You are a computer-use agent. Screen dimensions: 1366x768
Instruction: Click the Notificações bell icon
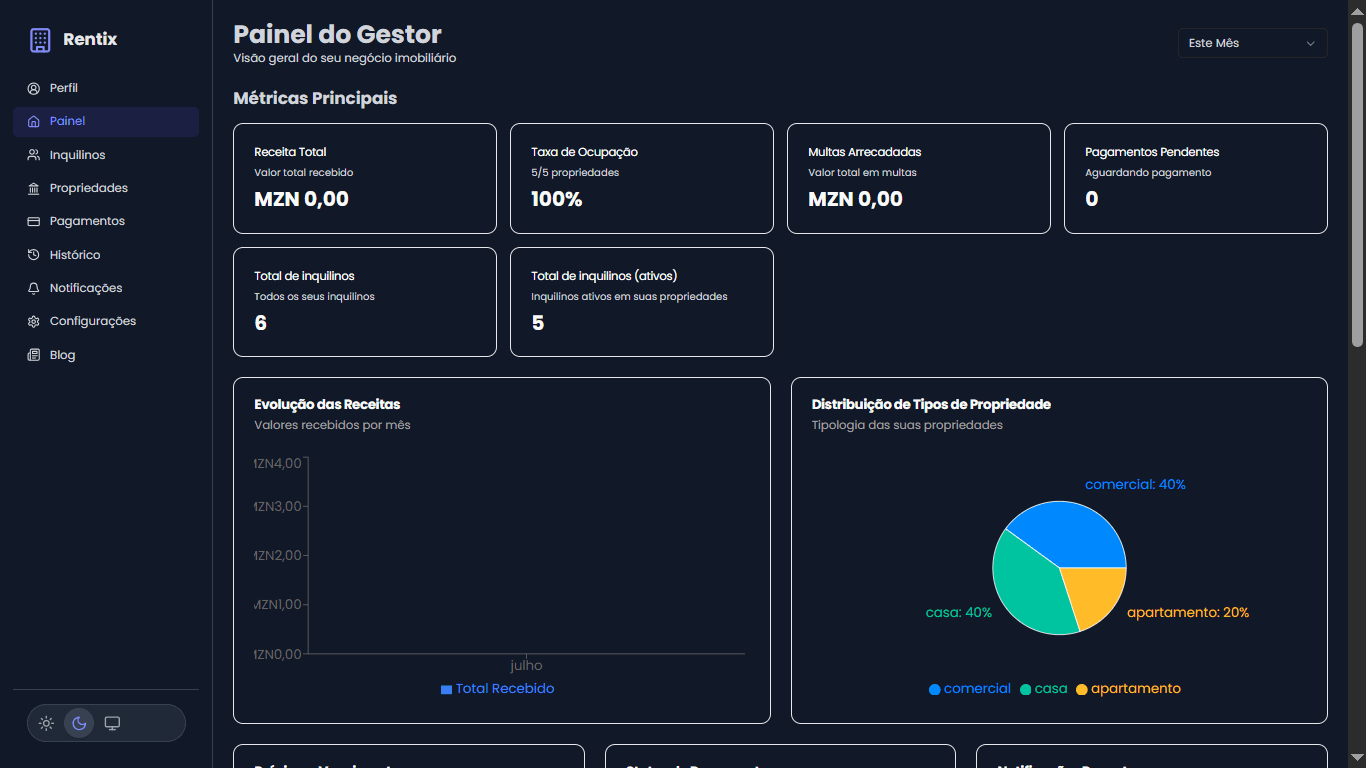[34, 288]
